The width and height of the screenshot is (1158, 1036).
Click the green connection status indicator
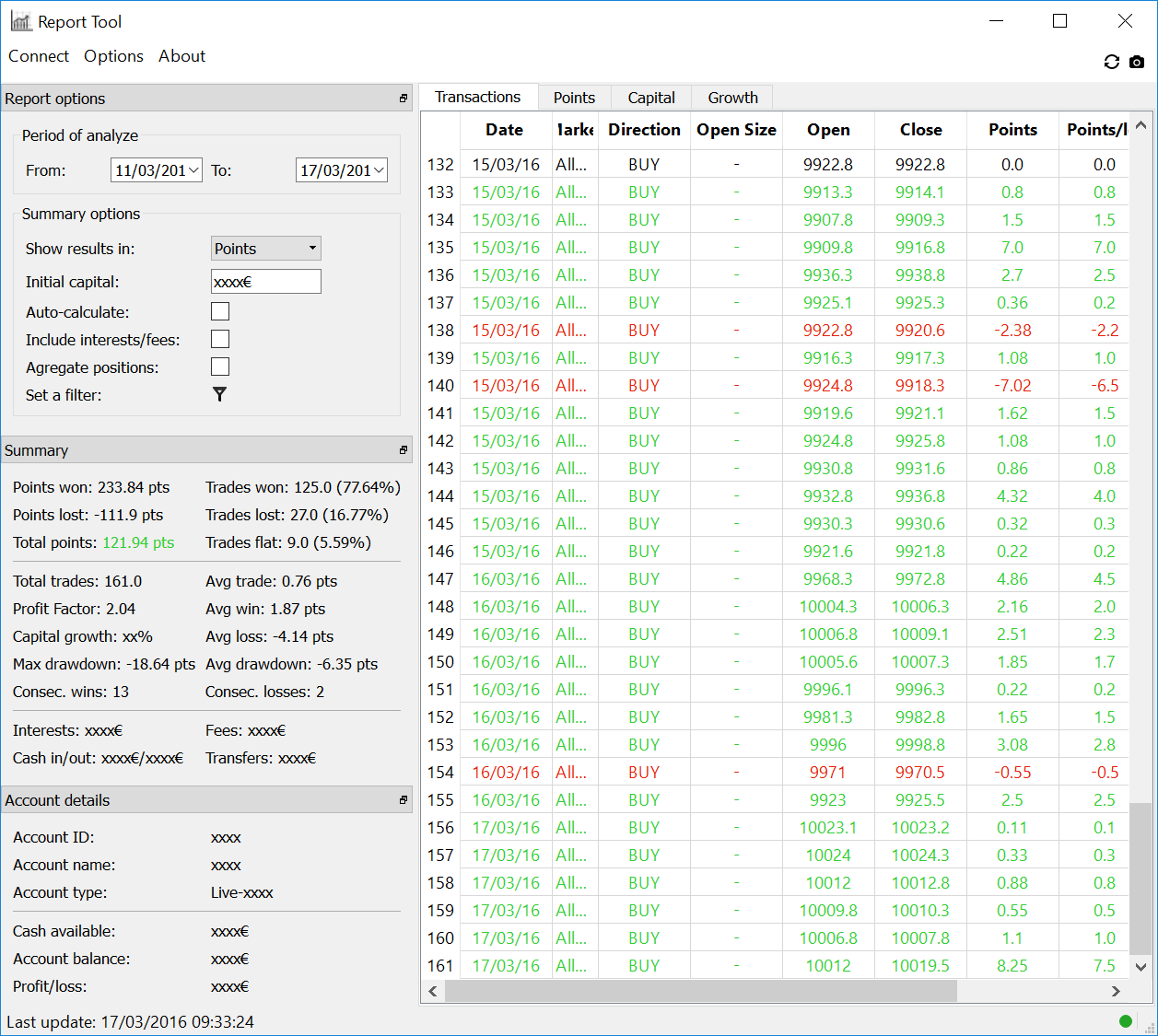coord(1125,1020)
